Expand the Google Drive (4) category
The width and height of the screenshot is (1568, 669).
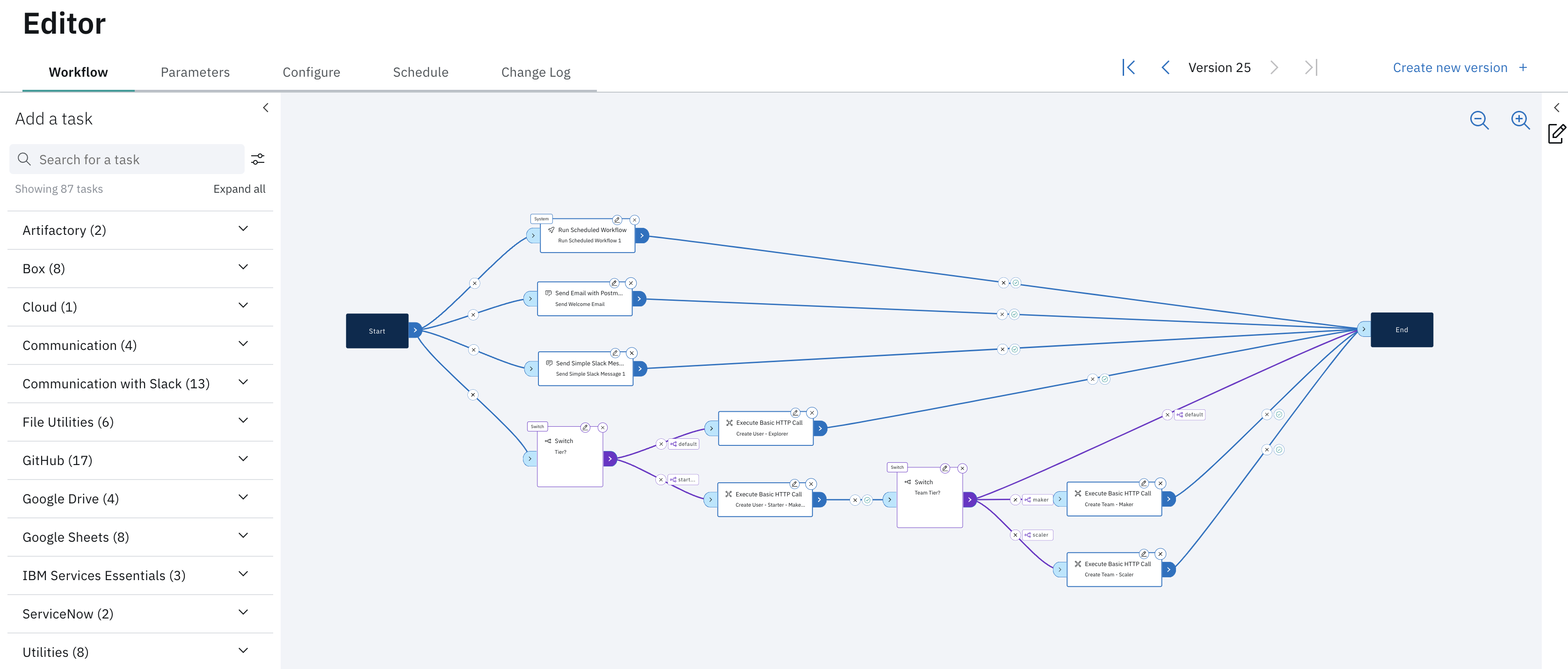(x=140, y=499)
